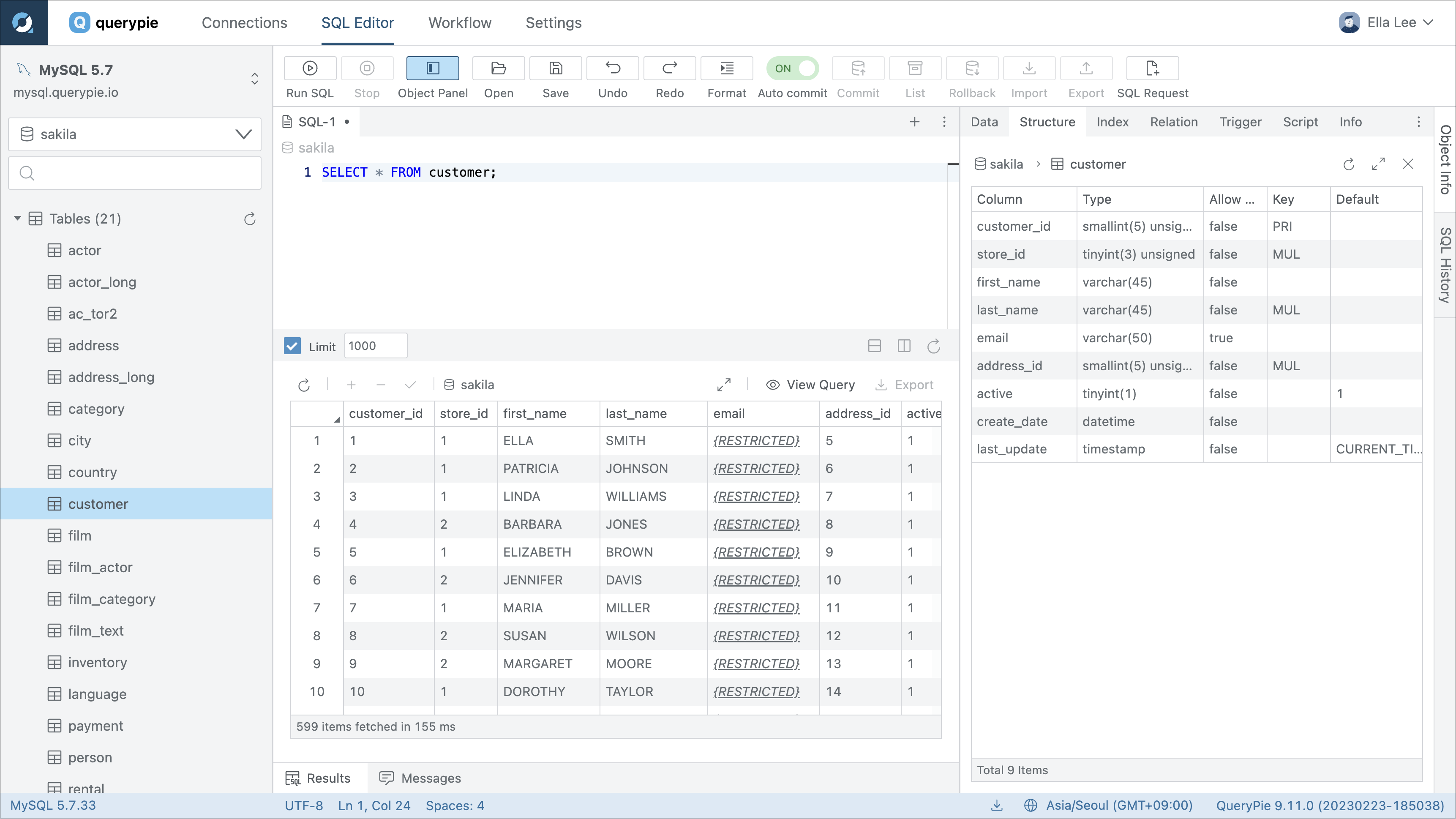Click restricted email for DOROTHY TAYLOR
This screenshot has width=1456, height=819.
756,691
